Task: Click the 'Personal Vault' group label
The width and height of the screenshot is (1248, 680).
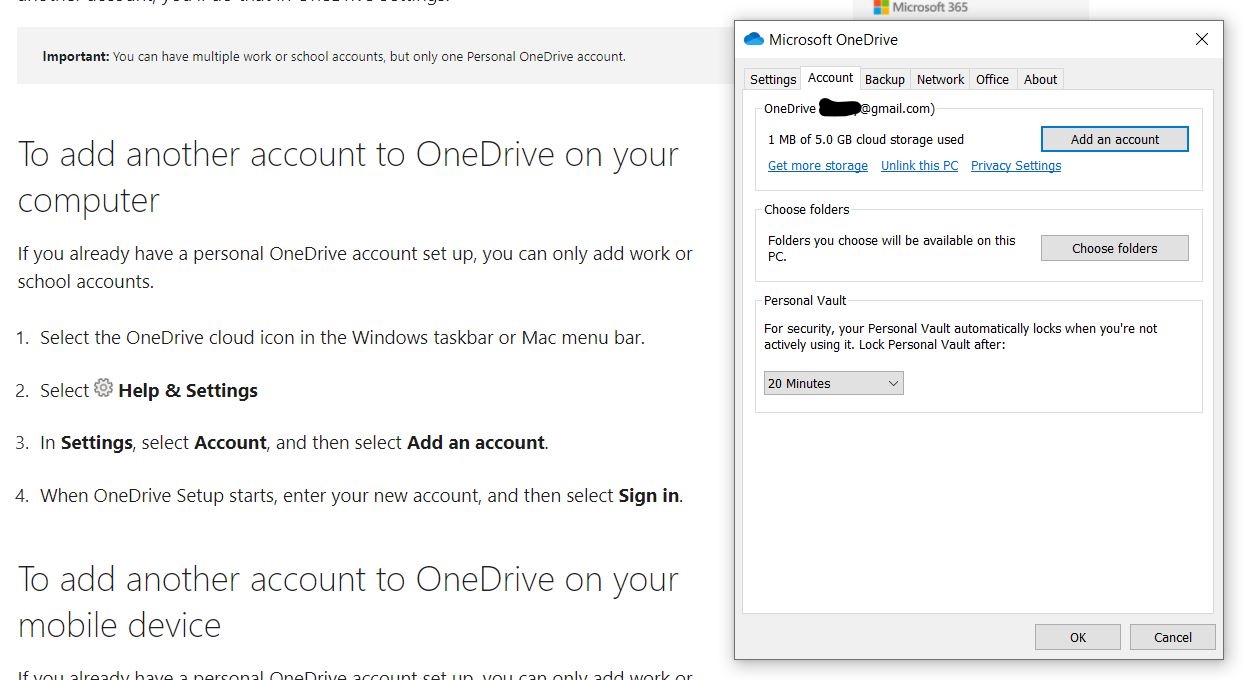Action: (805, 300)
